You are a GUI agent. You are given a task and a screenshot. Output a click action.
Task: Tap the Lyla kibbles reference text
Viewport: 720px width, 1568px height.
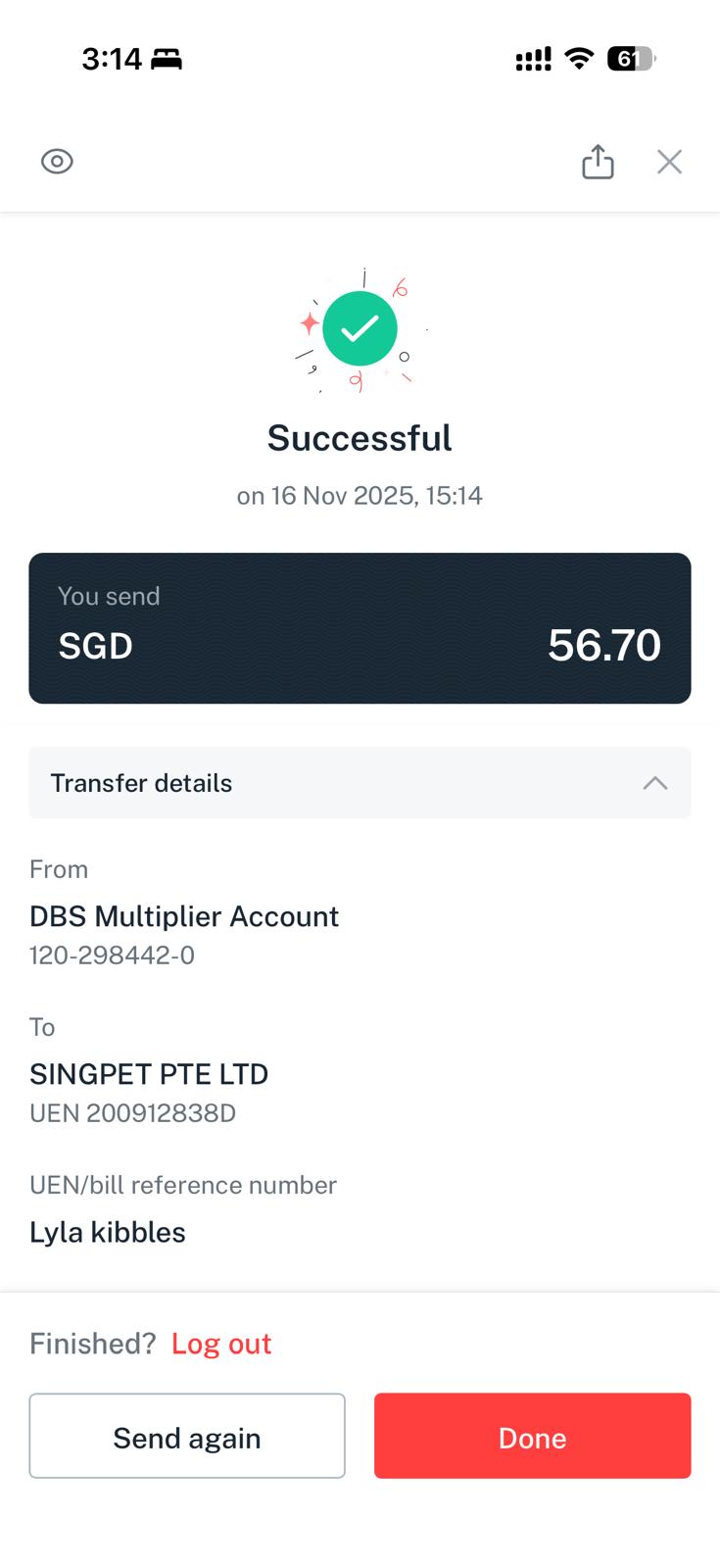108,1232
